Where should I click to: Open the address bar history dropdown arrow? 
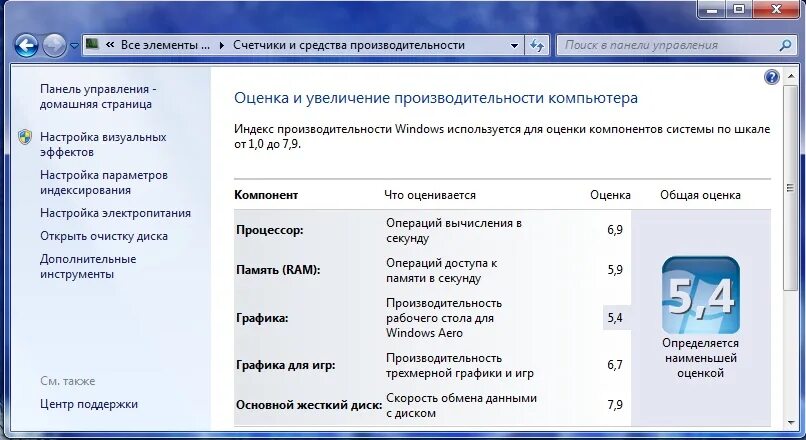pyautogui.click(x=514, y=45)
